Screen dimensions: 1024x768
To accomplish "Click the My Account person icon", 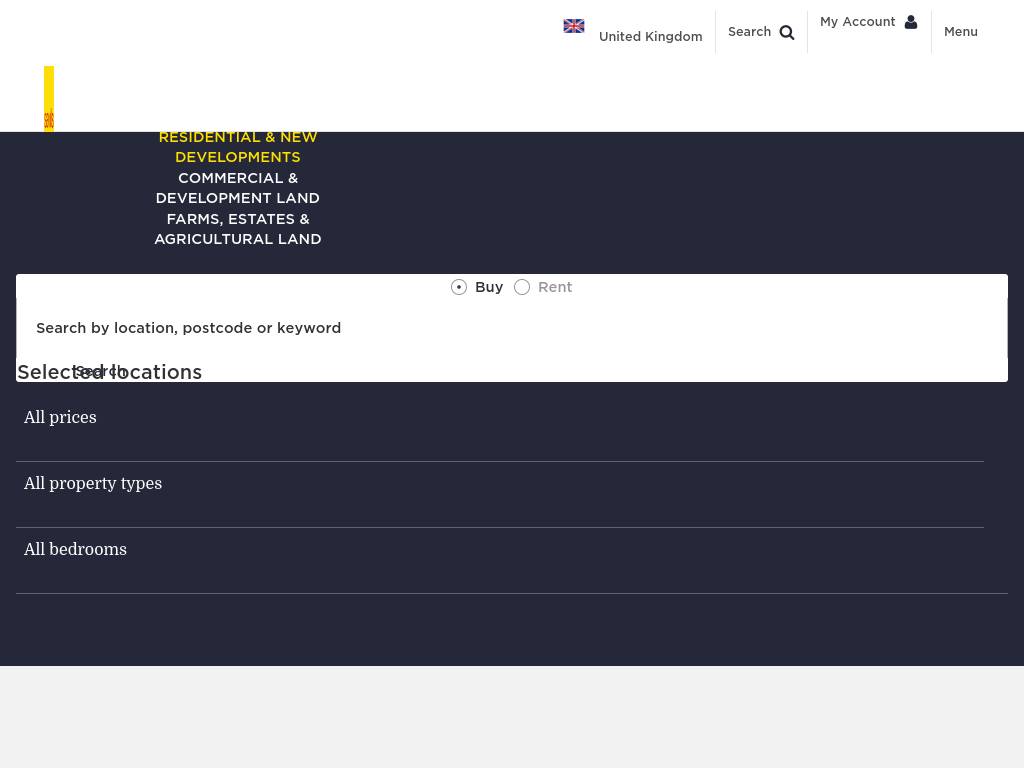I will 910,22.
